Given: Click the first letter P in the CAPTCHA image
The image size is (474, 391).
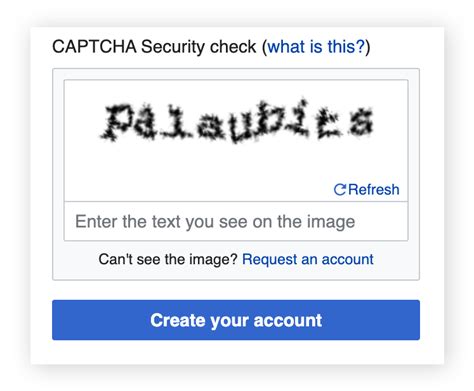Looking at the screenshot, I should point(116,123).
